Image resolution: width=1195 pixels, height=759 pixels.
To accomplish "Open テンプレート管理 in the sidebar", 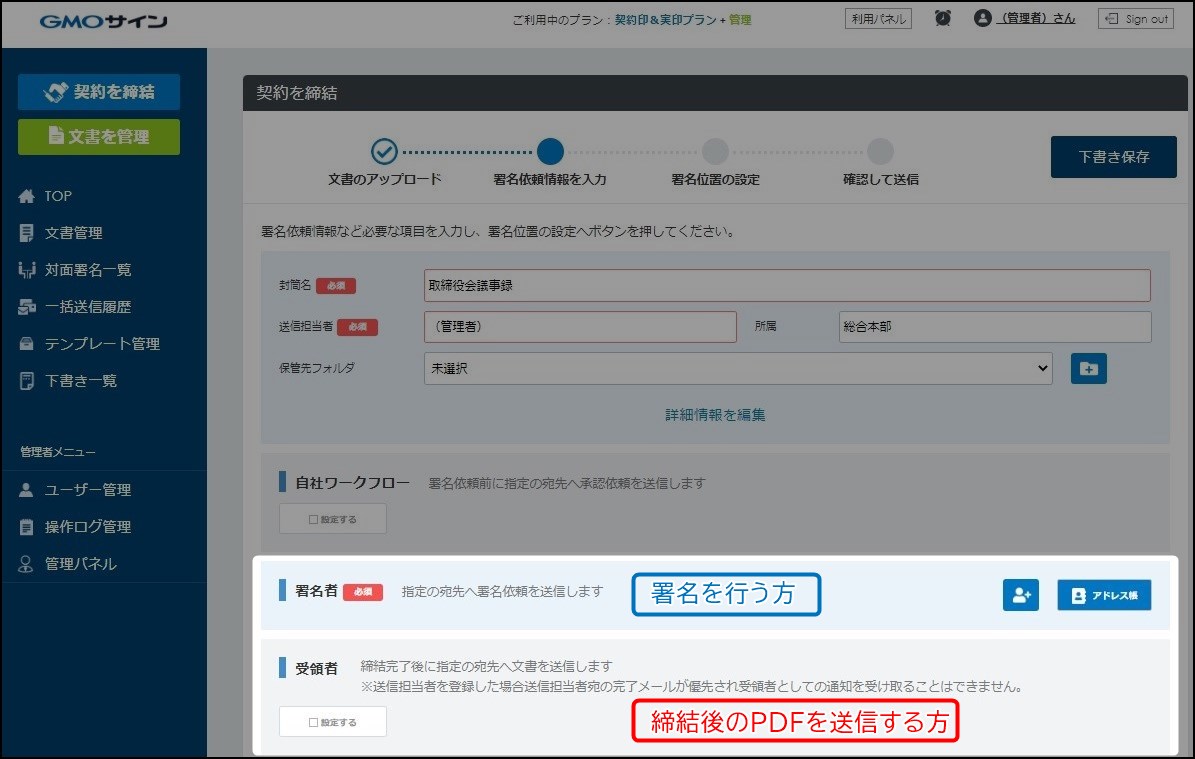I will pos(102,344).
